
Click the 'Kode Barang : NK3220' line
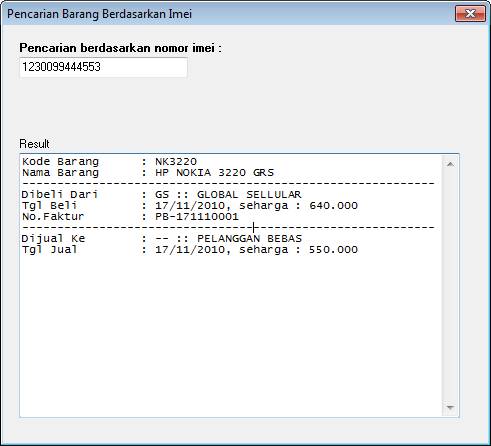(109, 161)
